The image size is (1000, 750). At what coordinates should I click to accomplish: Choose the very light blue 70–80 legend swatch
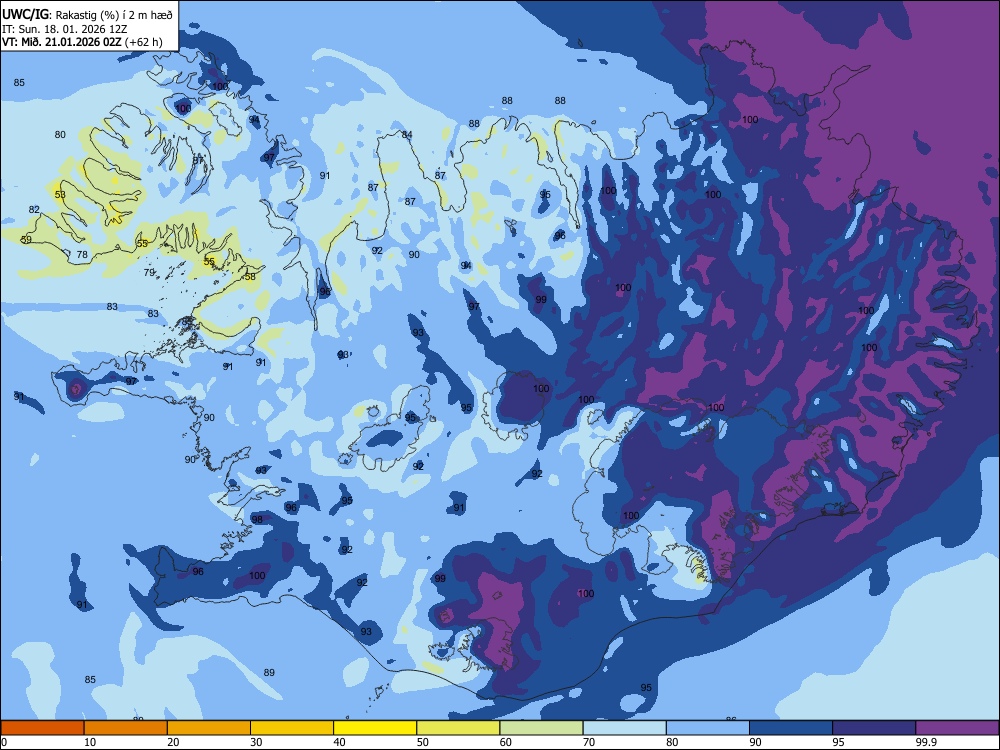(624, 728)
